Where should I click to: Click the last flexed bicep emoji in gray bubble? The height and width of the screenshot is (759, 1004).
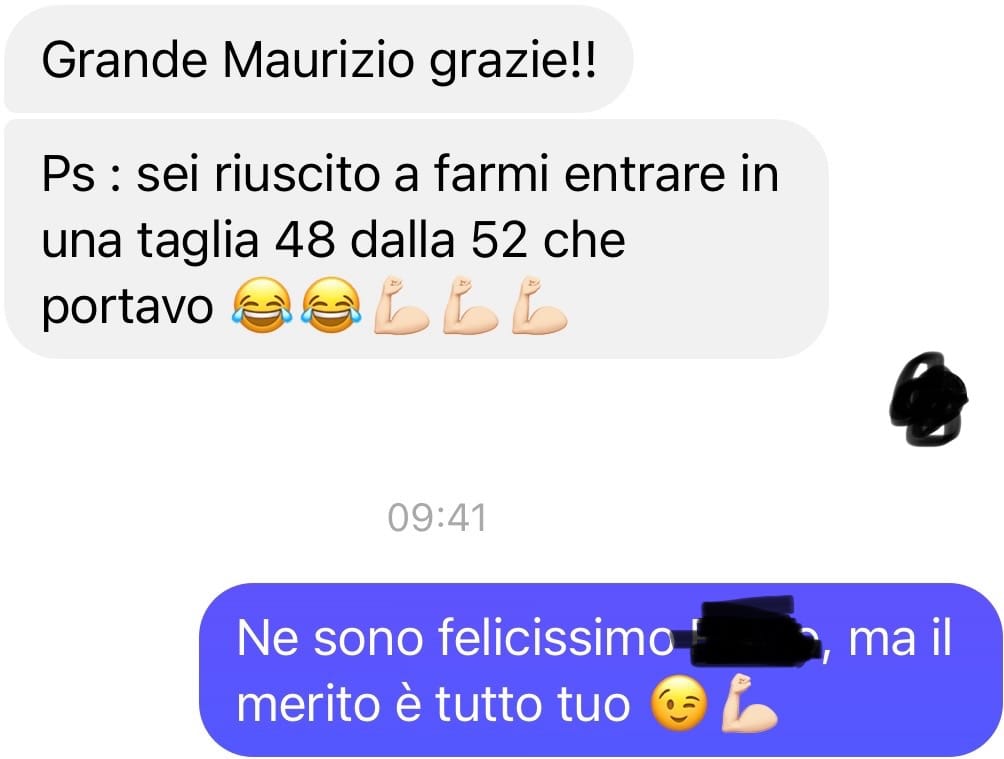(x=539, y=305)
